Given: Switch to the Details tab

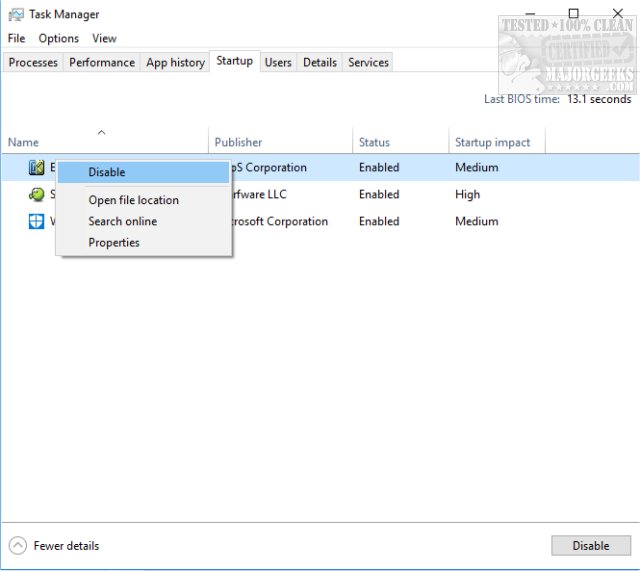Looking at the screenshot, I should 320,62.
